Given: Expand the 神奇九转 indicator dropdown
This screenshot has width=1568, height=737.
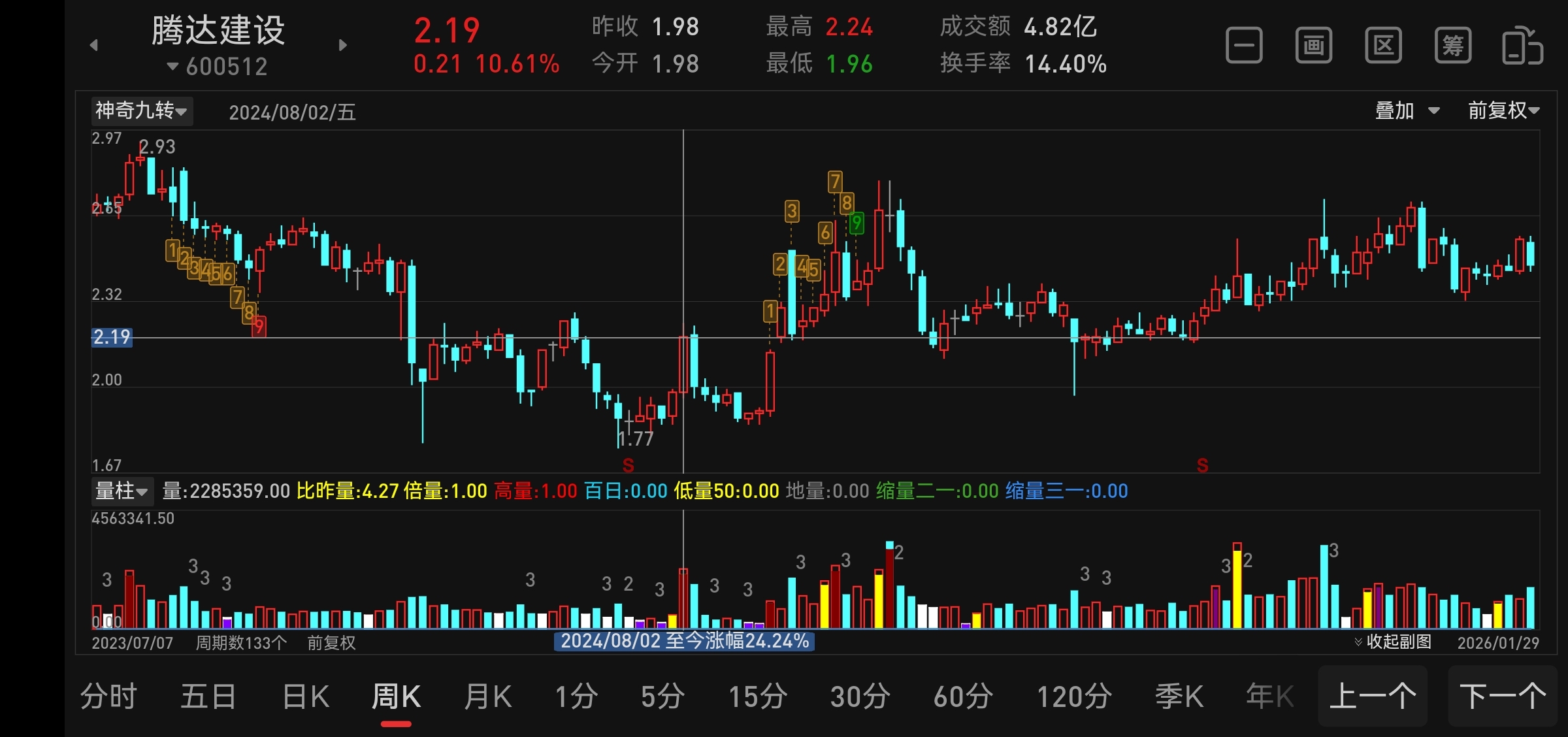Looking at the screenshot, I should (x=142, y=110).
